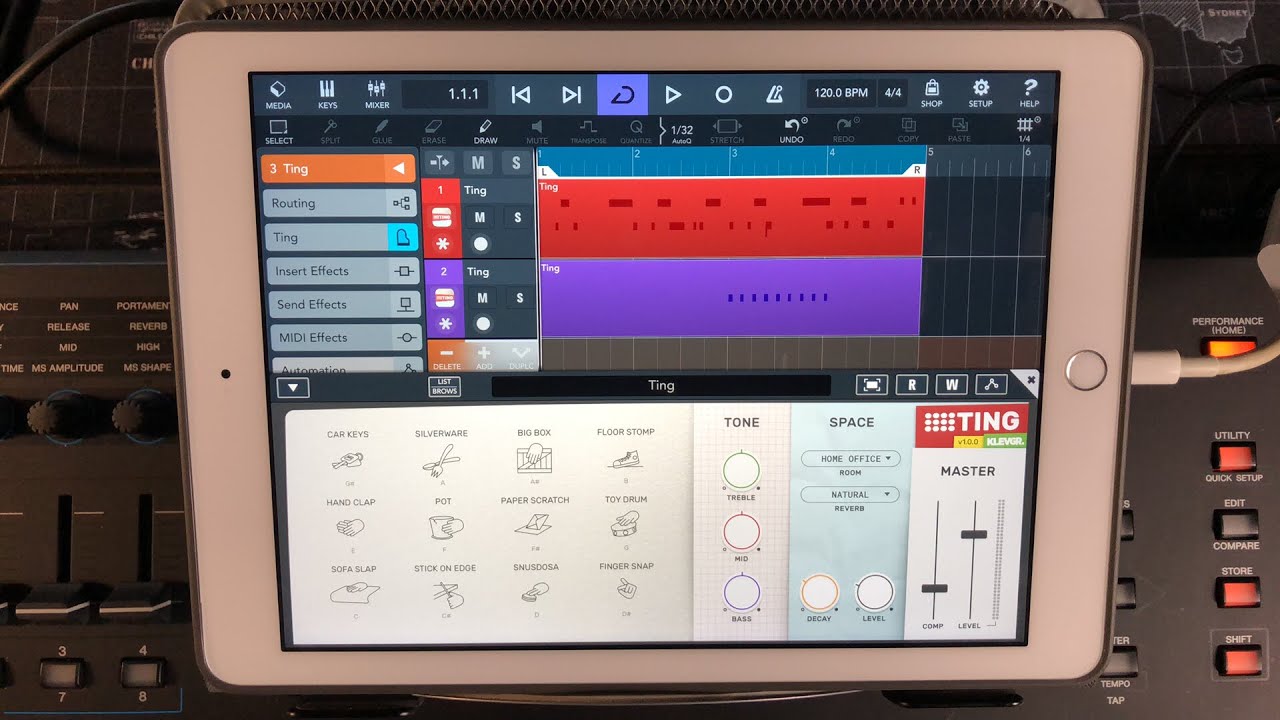Solo track 1 Ting
1280x720 pixels.
point(518,217)
